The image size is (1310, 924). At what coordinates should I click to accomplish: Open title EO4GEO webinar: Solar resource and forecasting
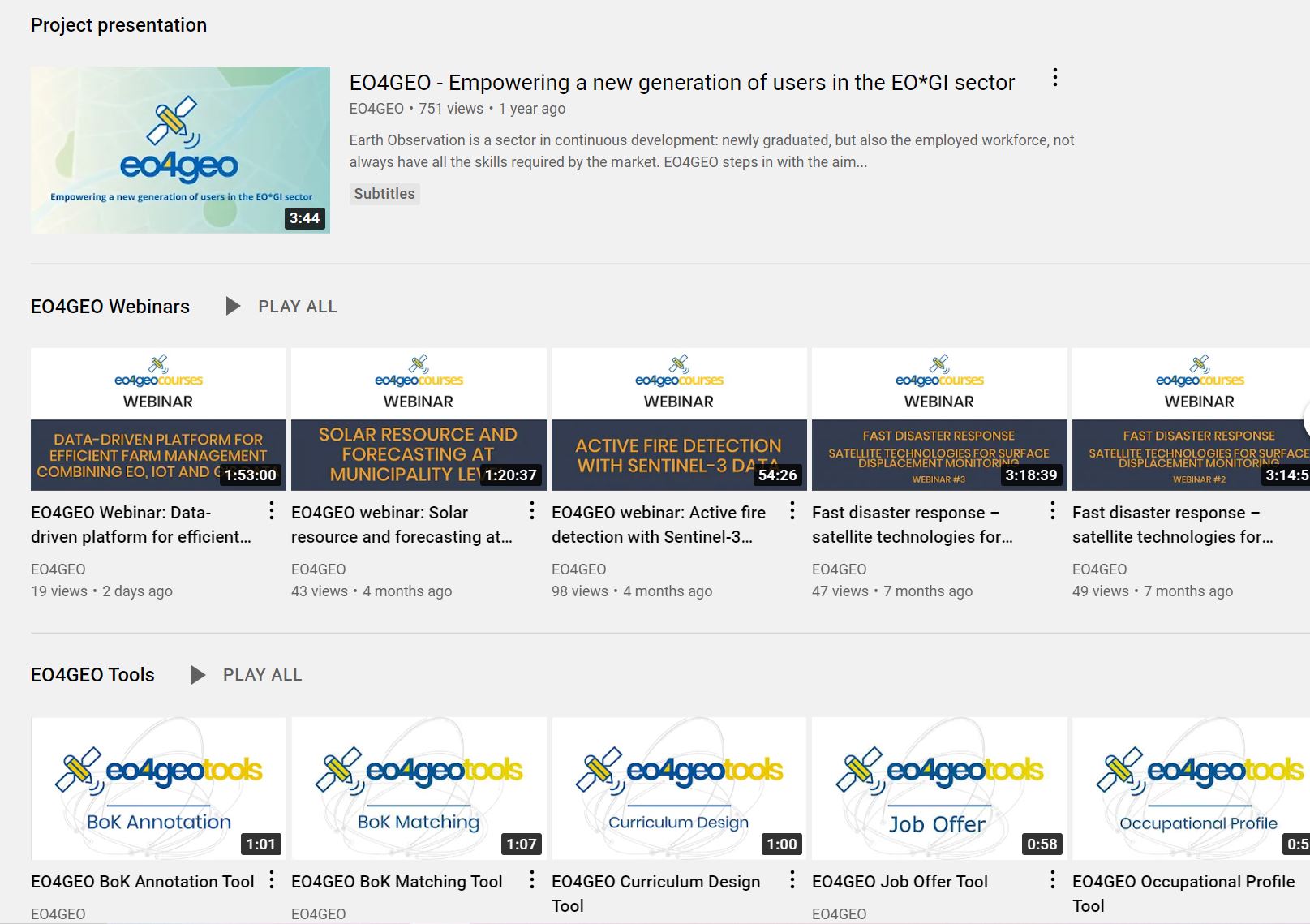402,525
